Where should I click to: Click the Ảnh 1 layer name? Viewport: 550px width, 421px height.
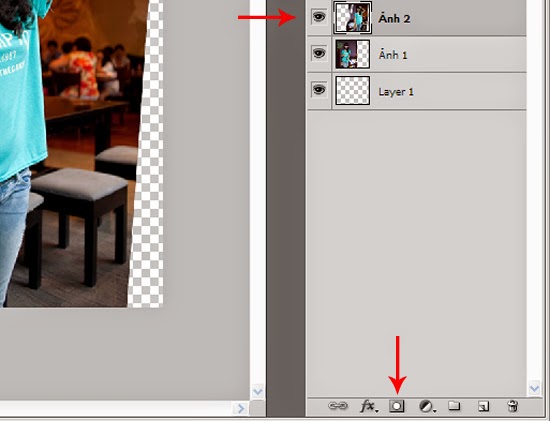click(393, 54)
